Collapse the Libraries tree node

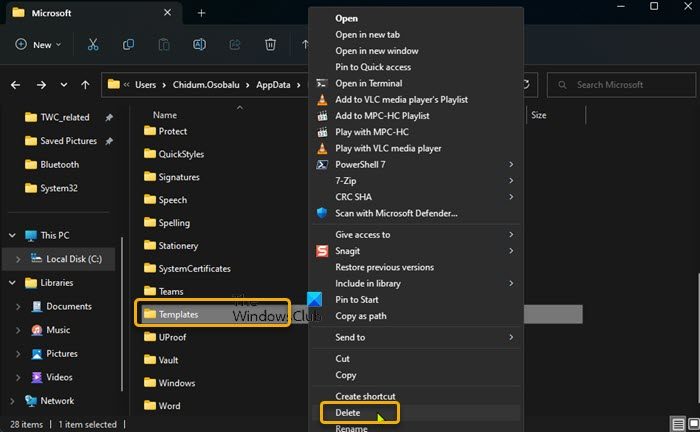pos(12,282)
